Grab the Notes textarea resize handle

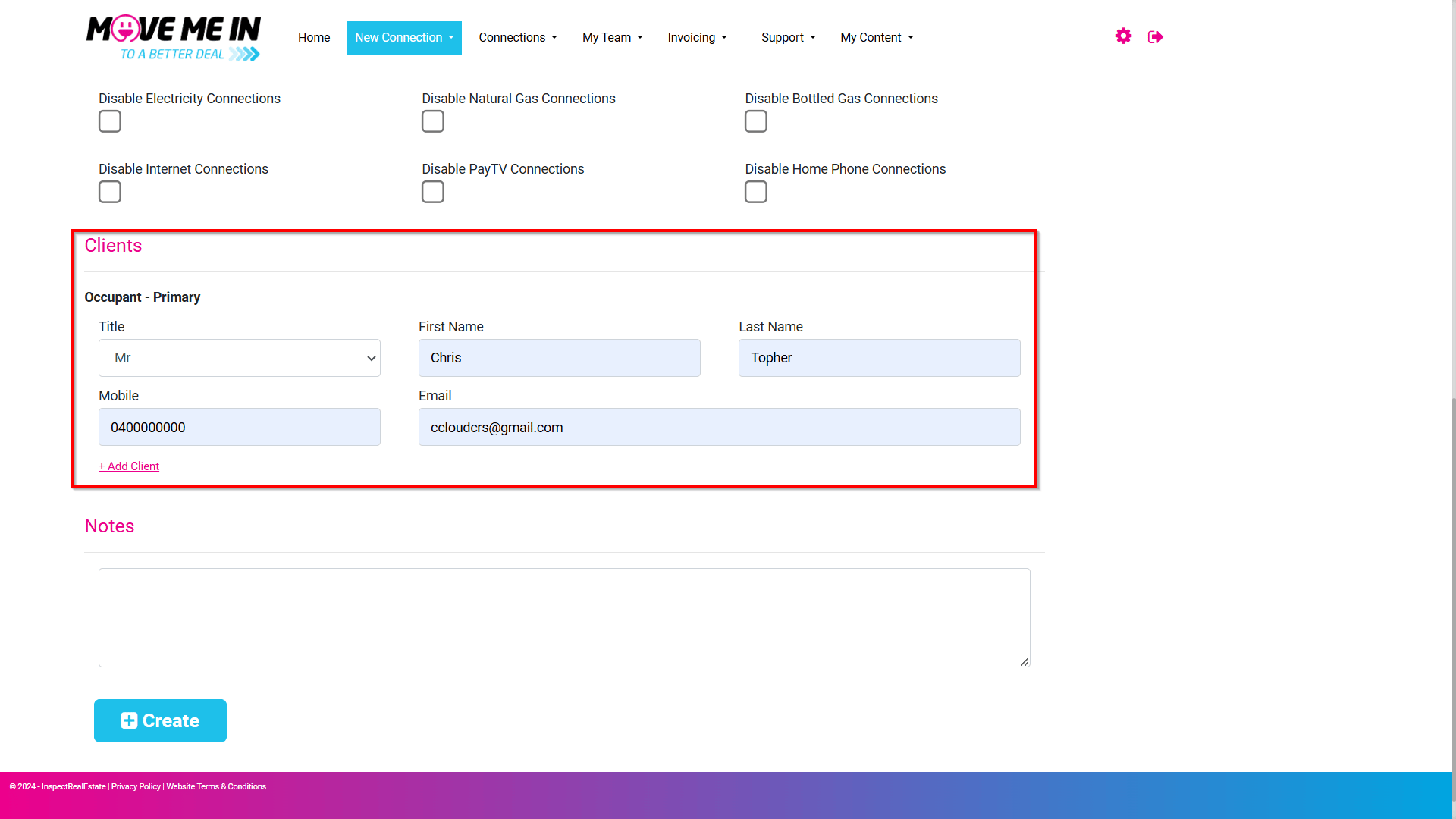pos(1025,662)
